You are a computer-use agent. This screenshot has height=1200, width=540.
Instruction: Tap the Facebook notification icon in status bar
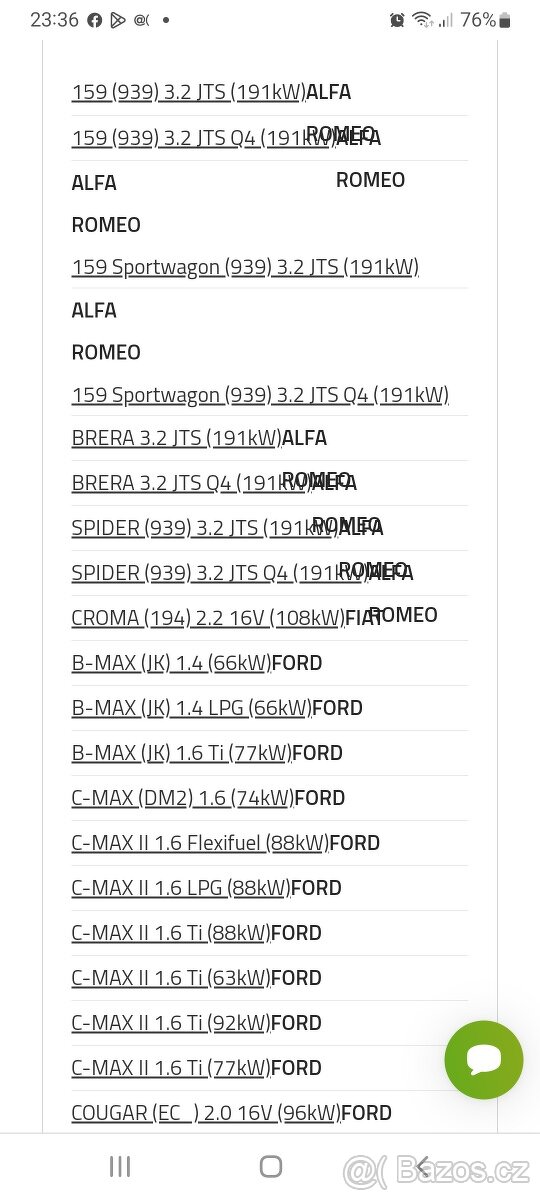[x=95, y=20]
